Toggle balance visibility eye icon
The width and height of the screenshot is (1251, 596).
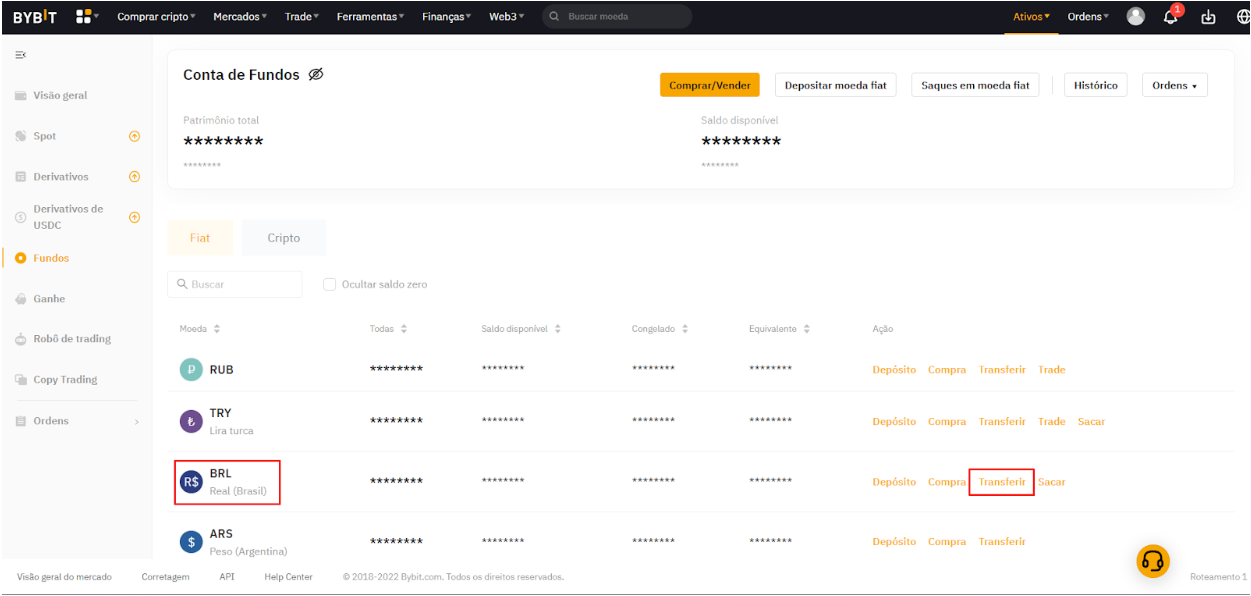coord(316,75)
